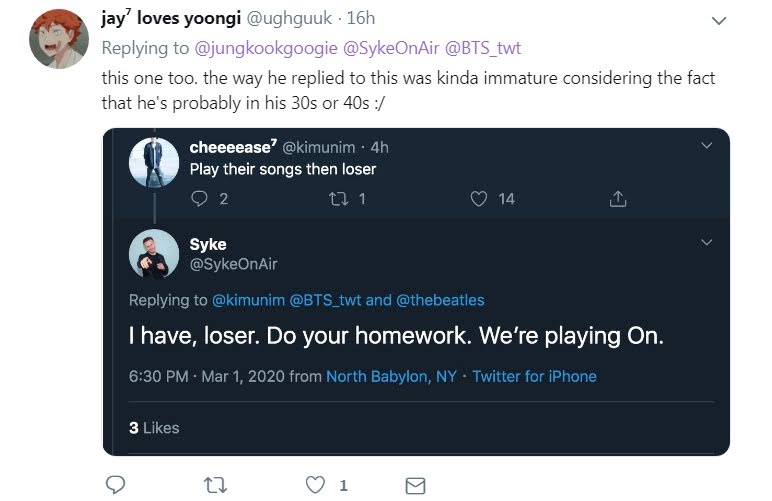Open more options chevron on Syke's tweet
Viewport: 772px width, 501px height.
click(706, 243)
